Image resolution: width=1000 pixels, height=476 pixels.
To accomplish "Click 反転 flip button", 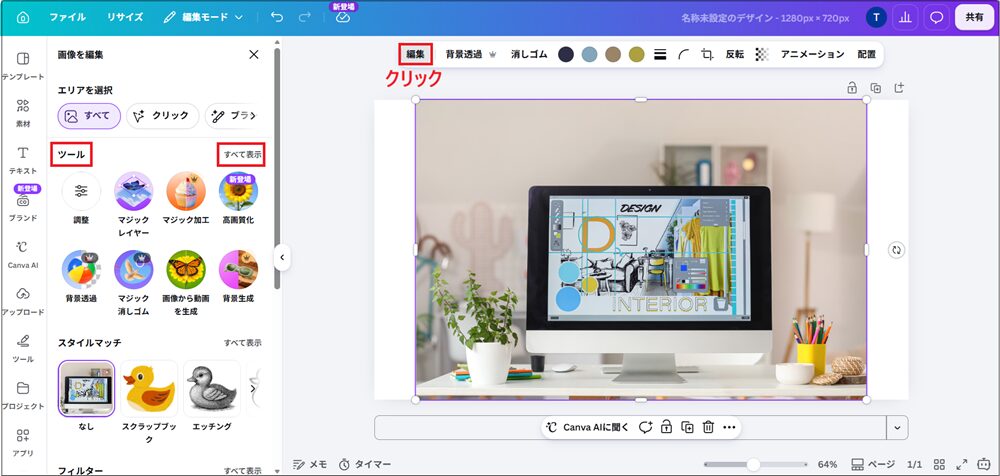I will click(x=735, y=54).
